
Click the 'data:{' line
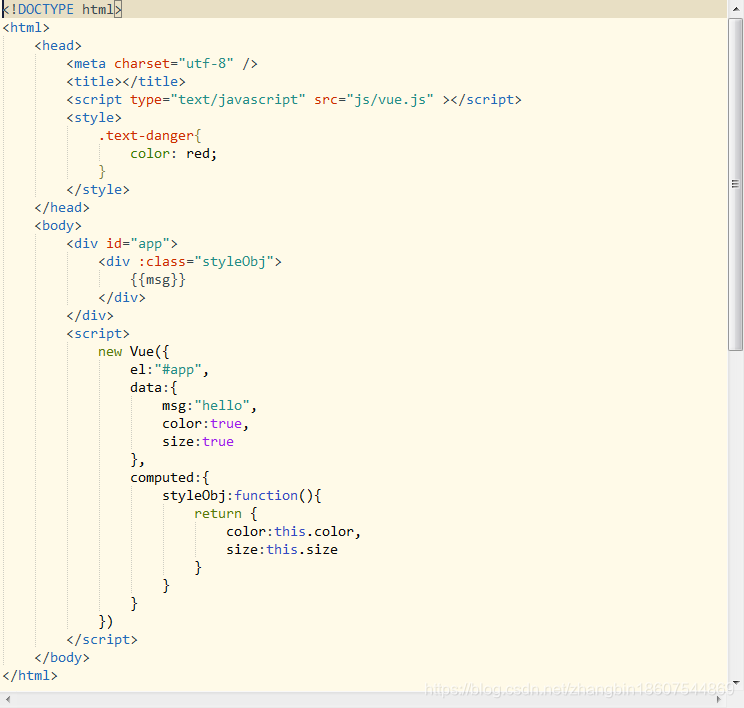pos(154,388)
